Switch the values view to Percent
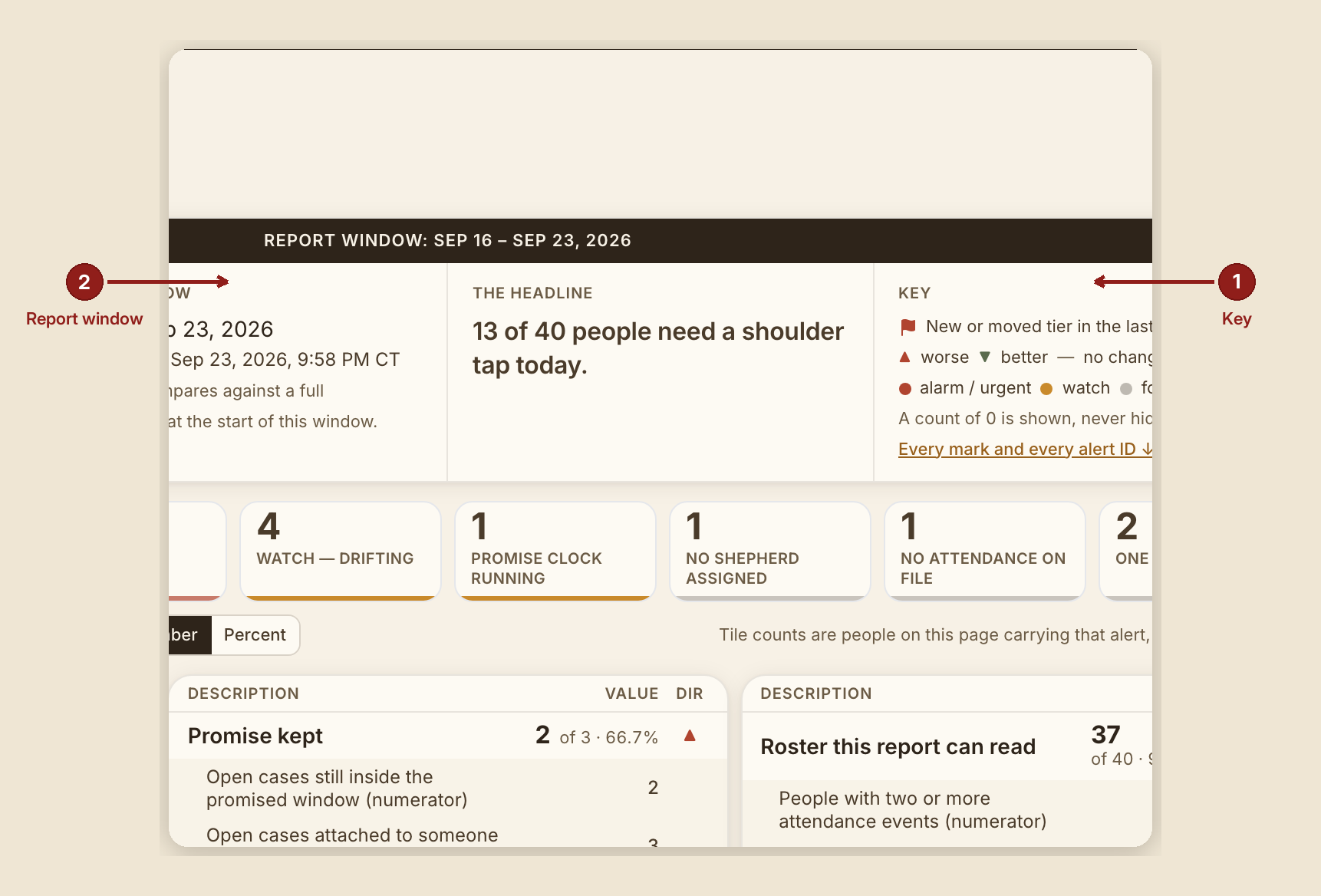 pos(255,635)
